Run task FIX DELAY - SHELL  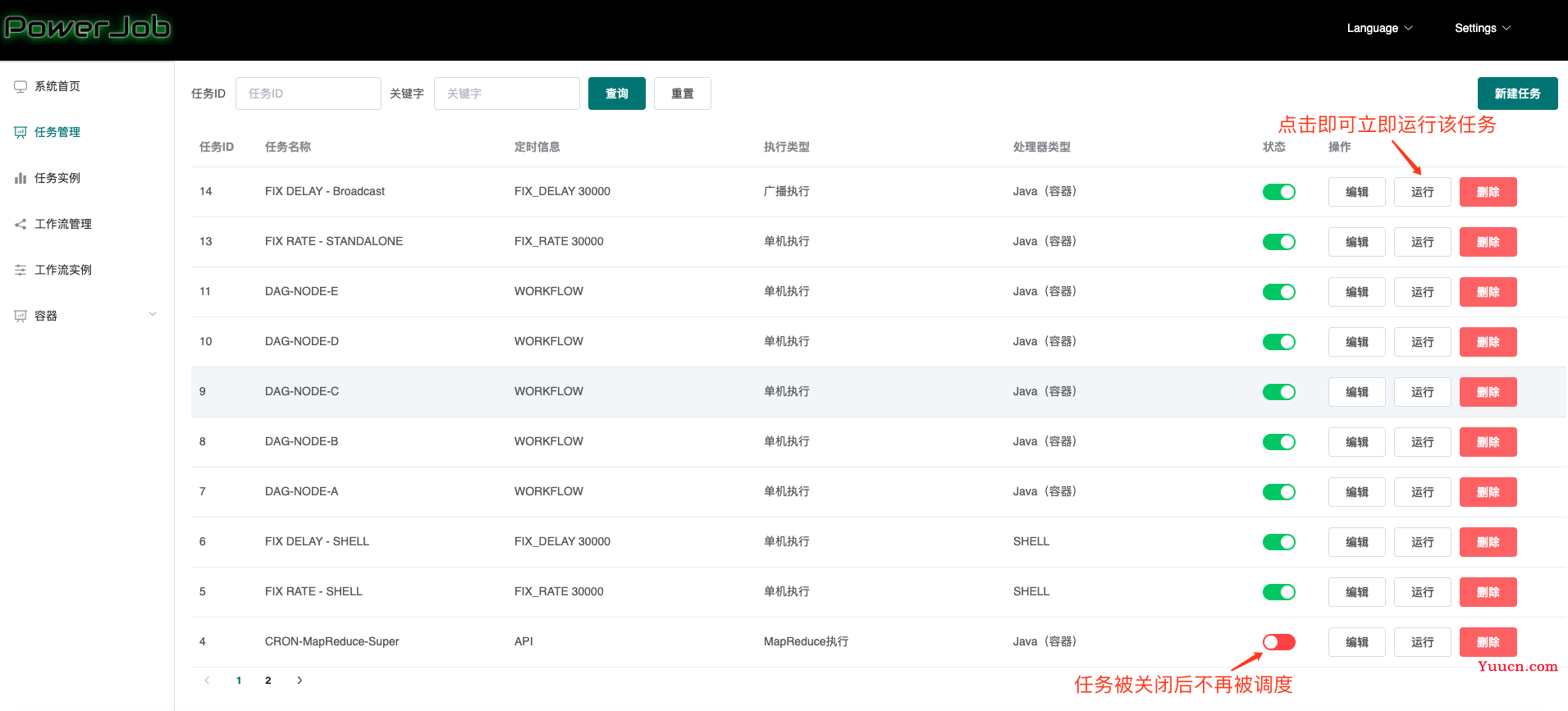click(1423, 542)
